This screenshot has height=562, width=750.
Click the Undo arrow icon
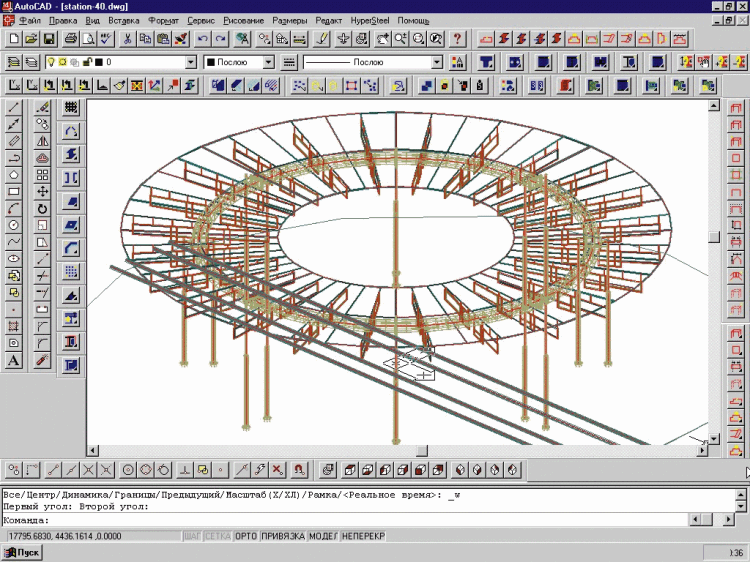tap(203, 39)
